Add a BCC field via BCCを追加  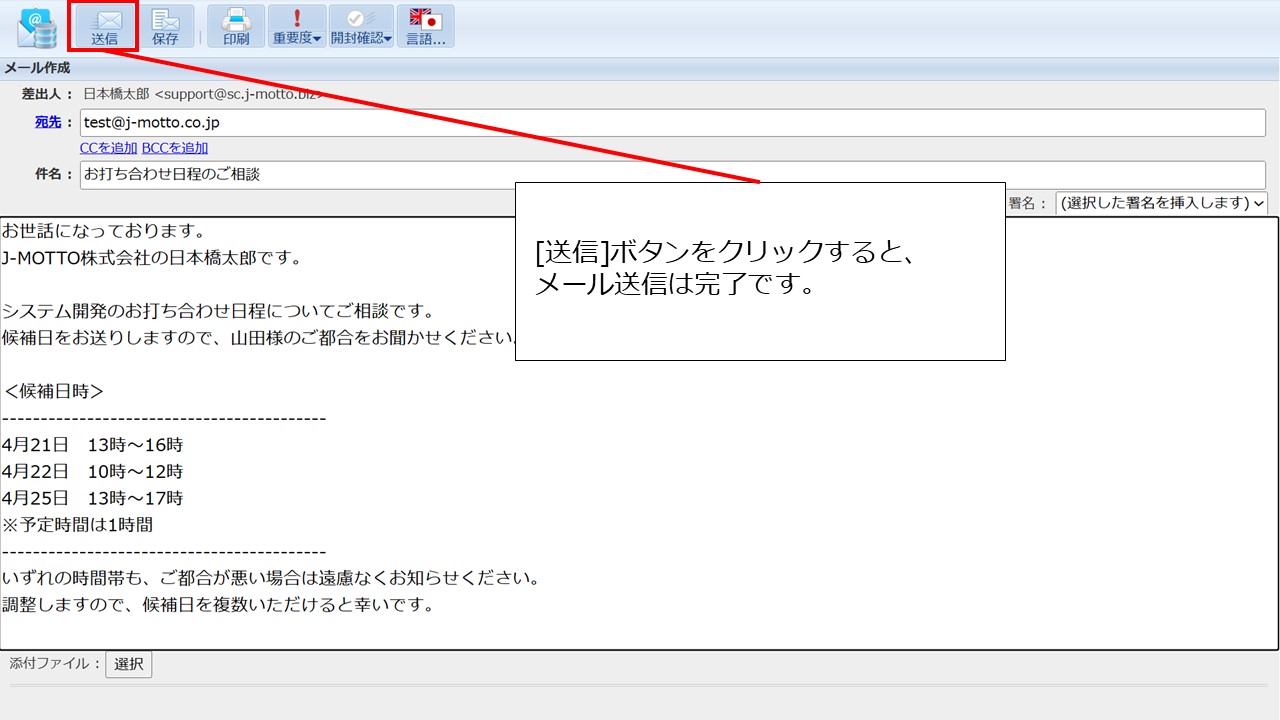(x=175, y=148)
